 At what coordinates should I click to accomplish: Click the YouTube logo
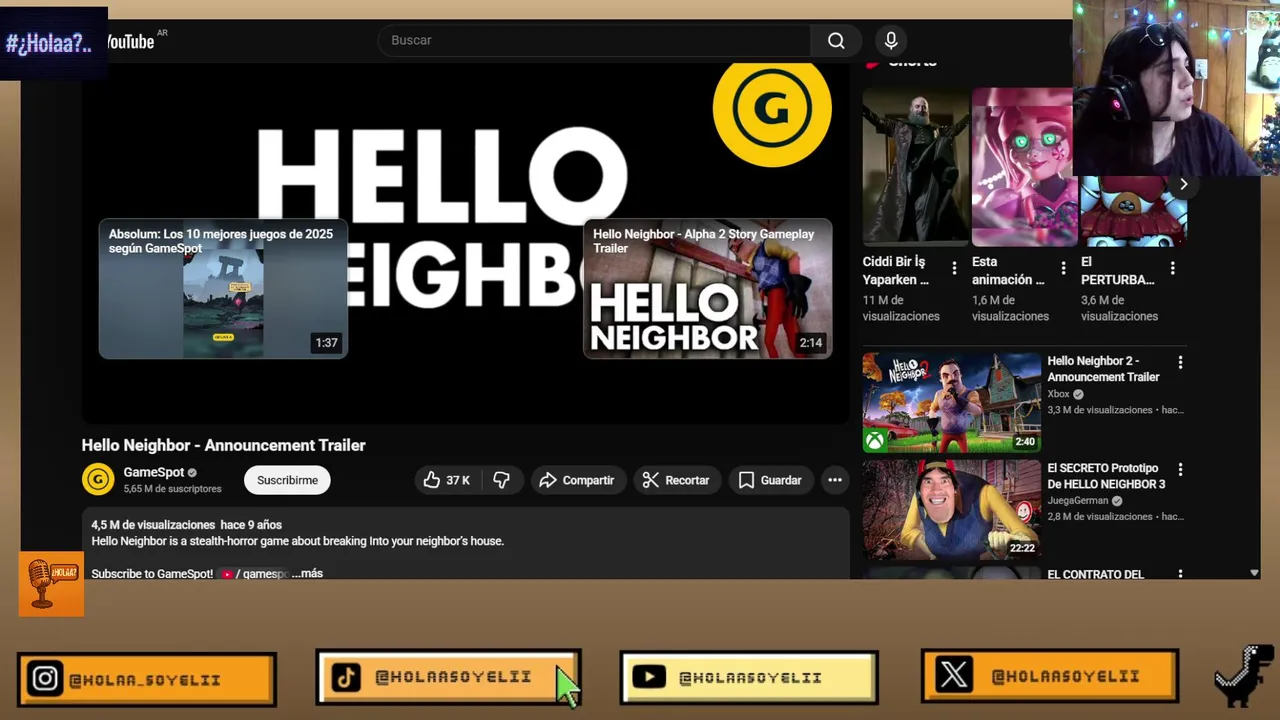(x=130, y=41)
